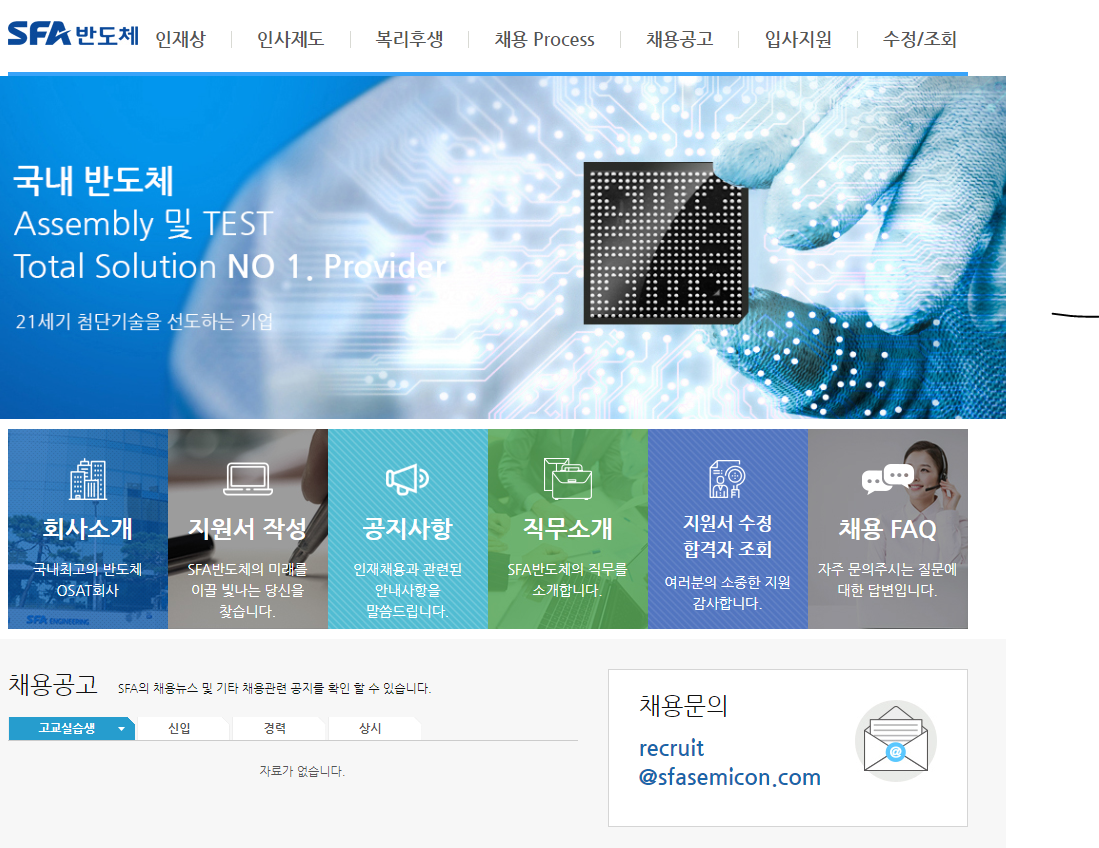Click SFA반도체의 직무를 소개합니다 text
This screenshot has width=1099, height=848.
(568, 580)
